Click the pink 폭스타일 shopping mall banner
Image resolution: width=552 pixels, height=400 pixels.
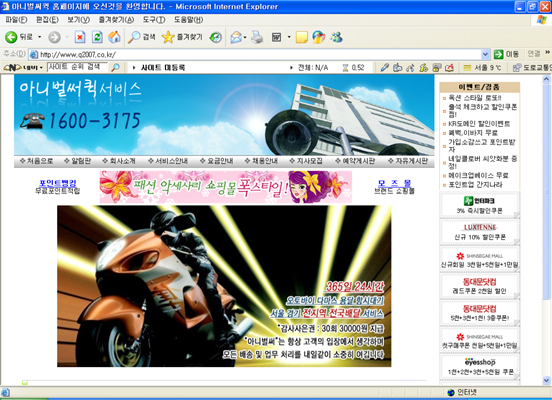pos(226,187)
